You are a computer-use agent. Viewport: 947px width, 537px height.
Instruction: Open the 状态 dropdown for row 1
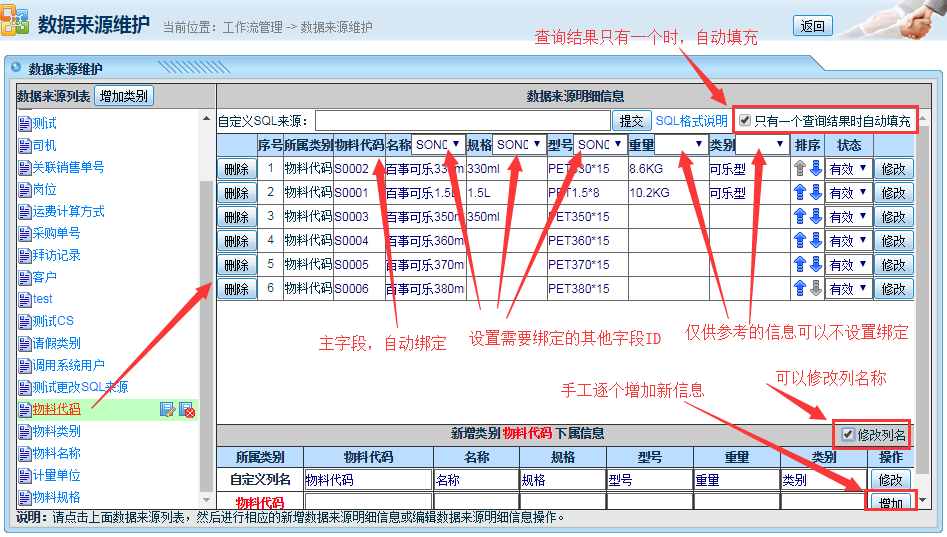[849, 169]
